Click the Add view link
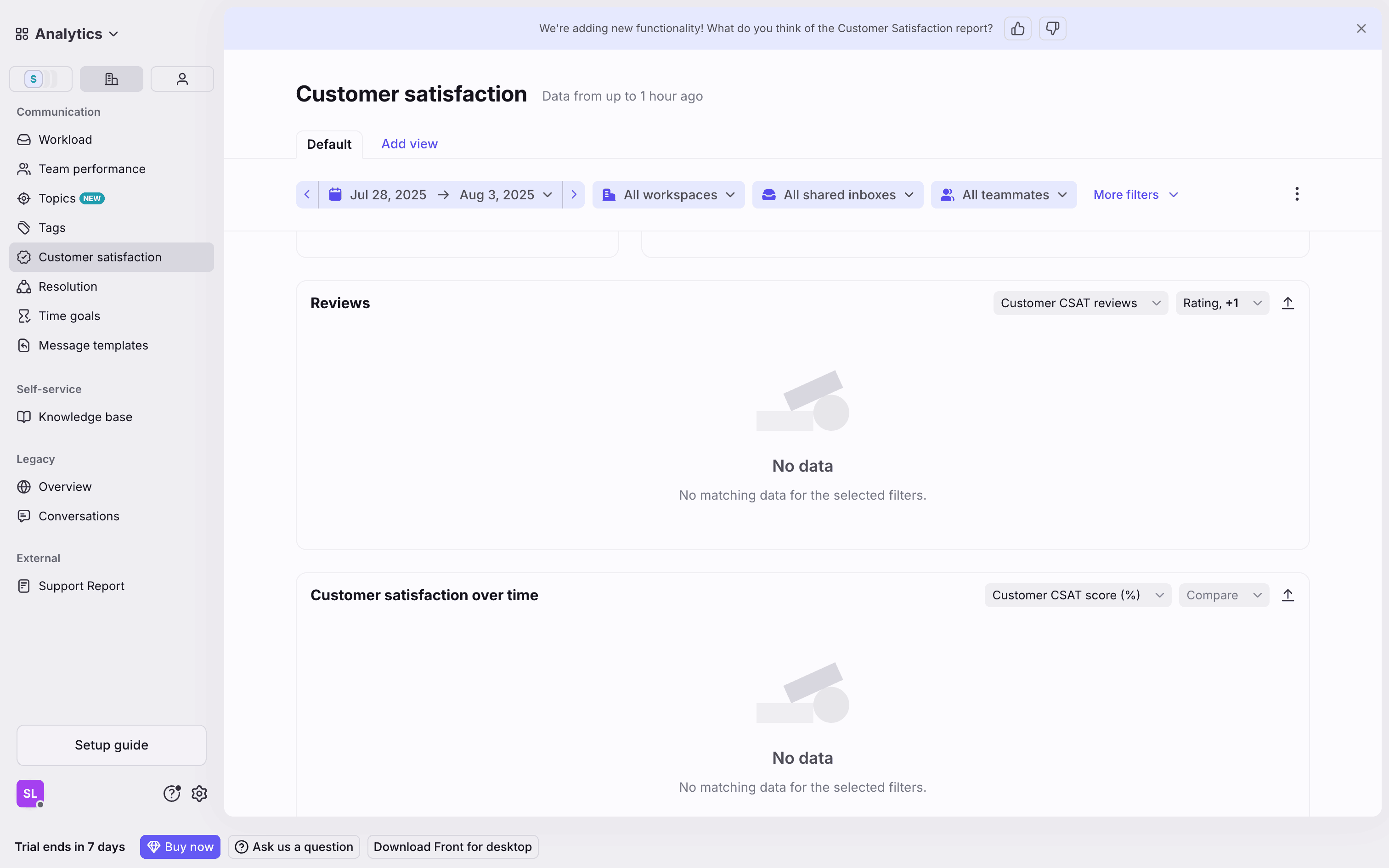1389x868 pixels. click(x=409, y=144)
